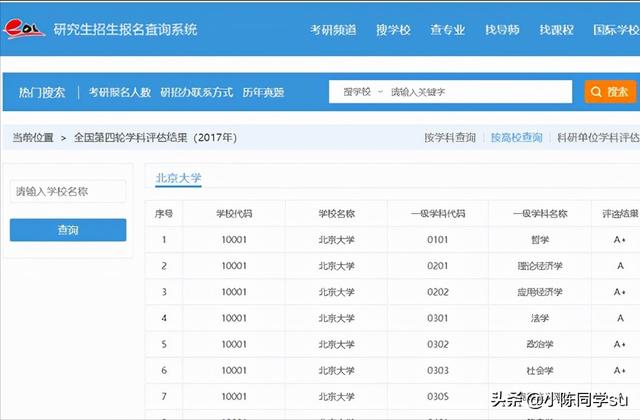Click the A result in the 法学 row
This screenshot has width=640, height=420.
point(620,318)
